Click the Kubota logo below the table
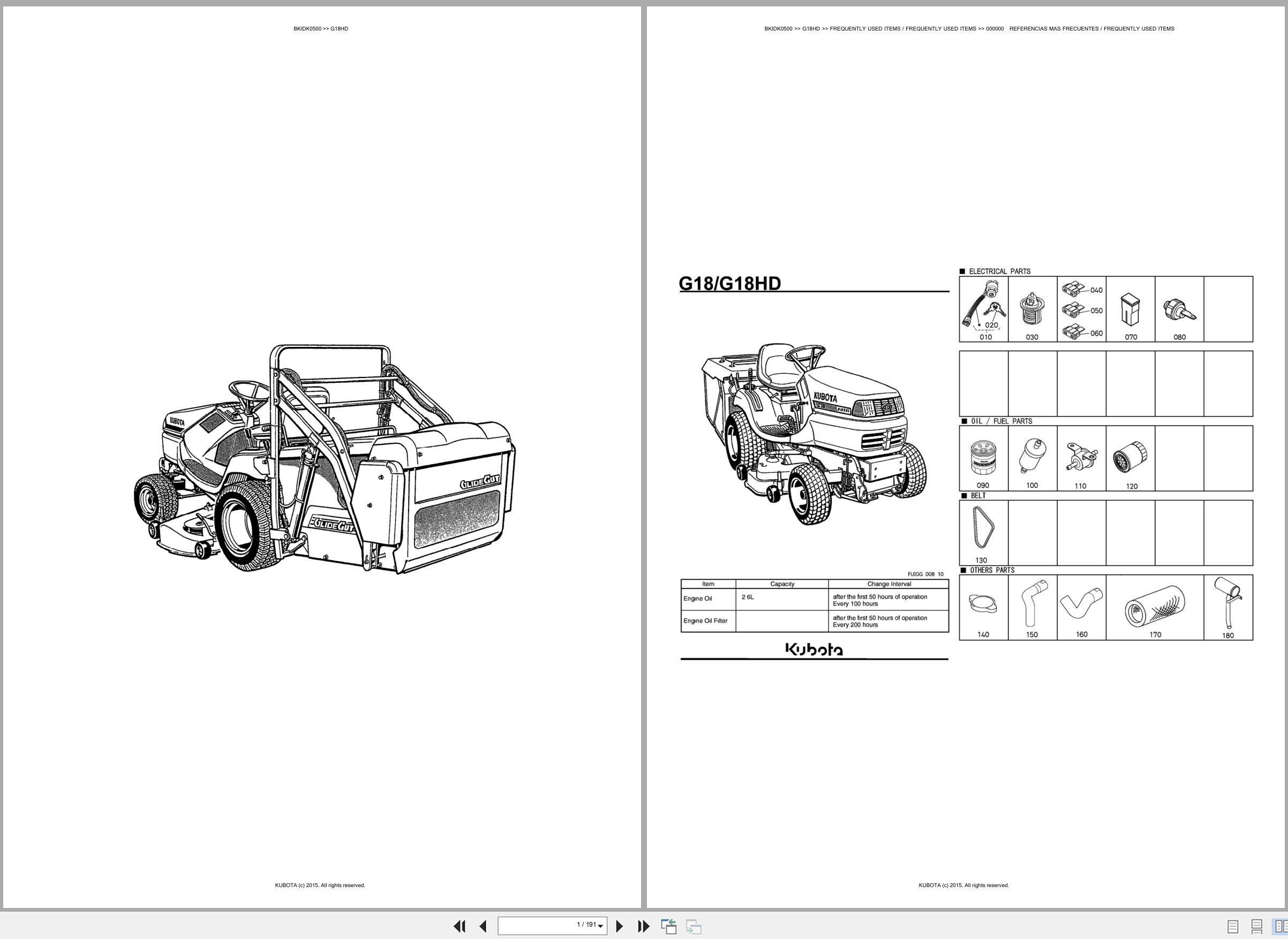The width and height of the screenshot is (1288, 939). [x=815, y=650]
